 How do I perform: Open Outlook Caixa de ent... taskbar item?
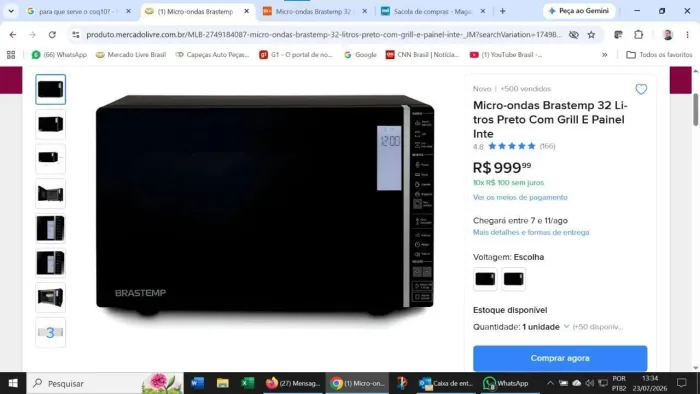(446, 383)
